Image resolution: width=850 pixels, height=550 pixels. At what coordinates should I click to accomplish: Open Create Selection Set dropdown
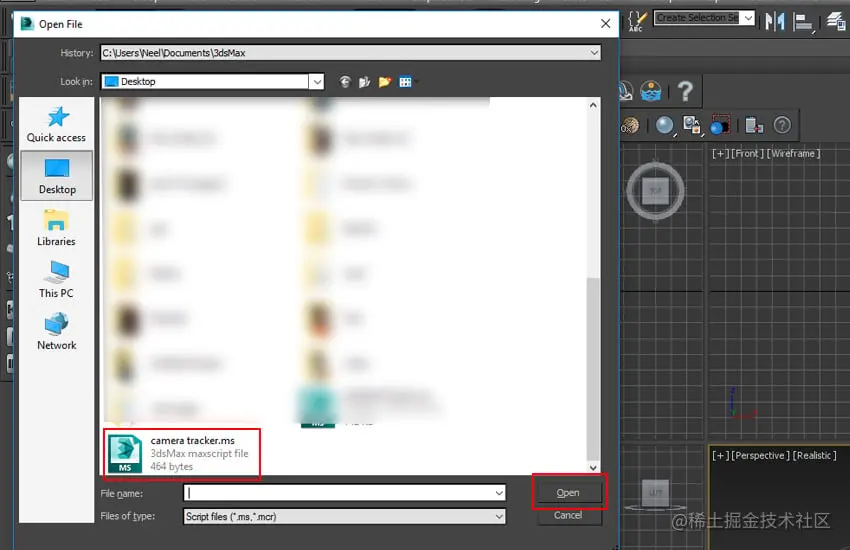coord(704,18)
